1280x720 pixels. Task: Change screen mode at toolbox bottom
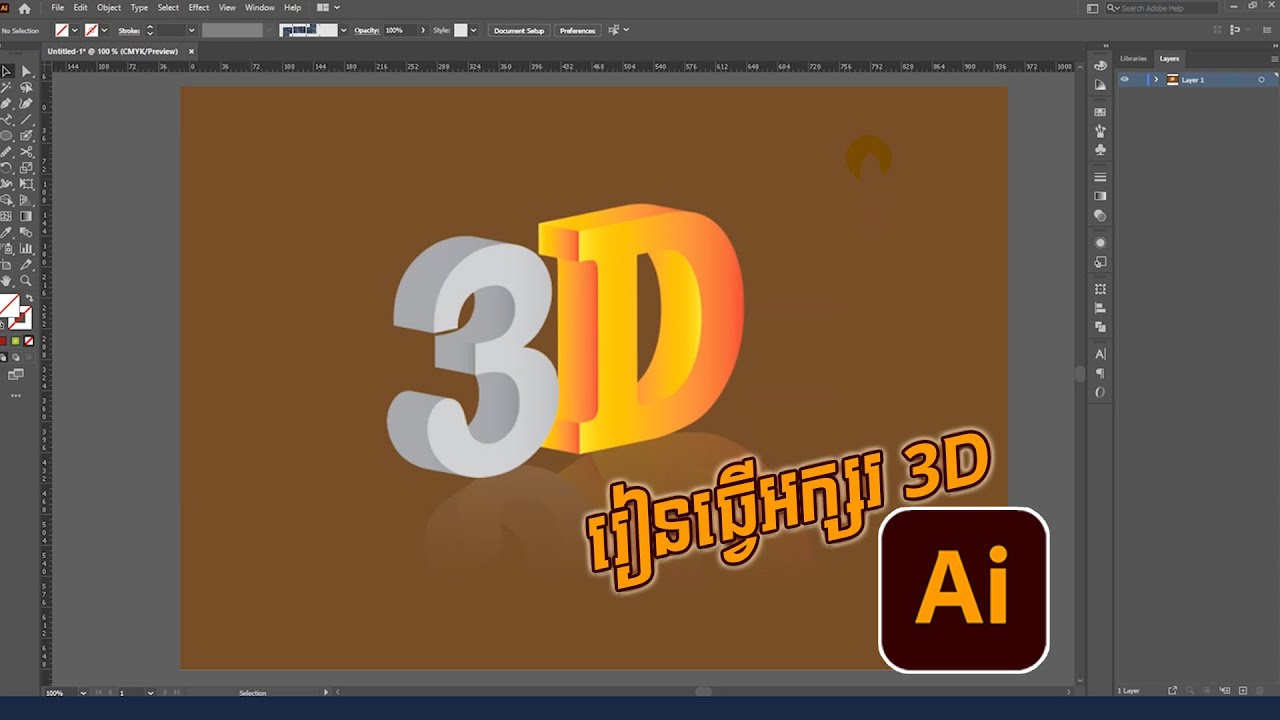point(15,374)
